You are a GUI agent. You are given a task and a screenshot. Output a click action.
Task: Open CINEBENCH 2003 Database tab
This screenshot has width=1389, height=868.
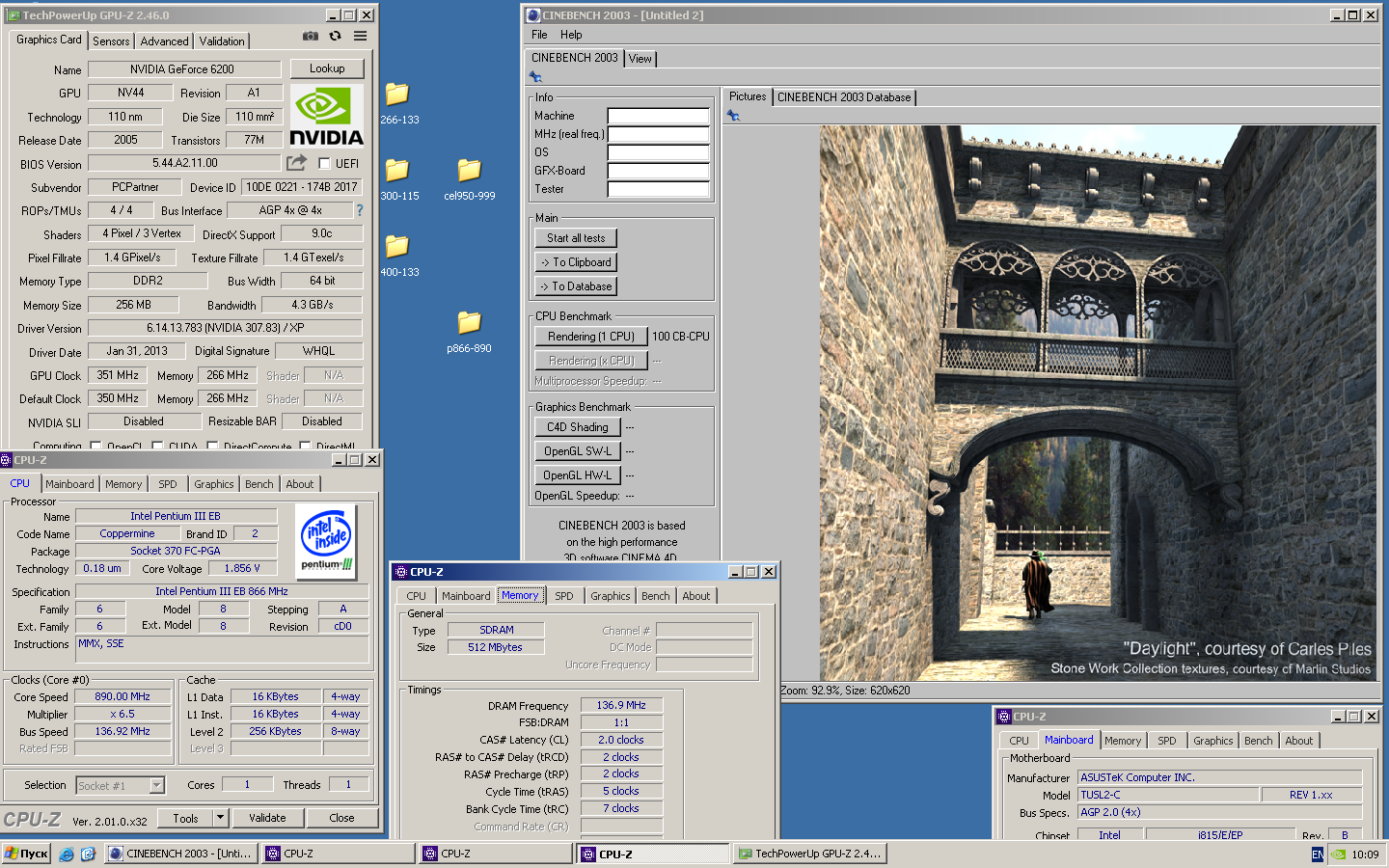coord(844,97)
